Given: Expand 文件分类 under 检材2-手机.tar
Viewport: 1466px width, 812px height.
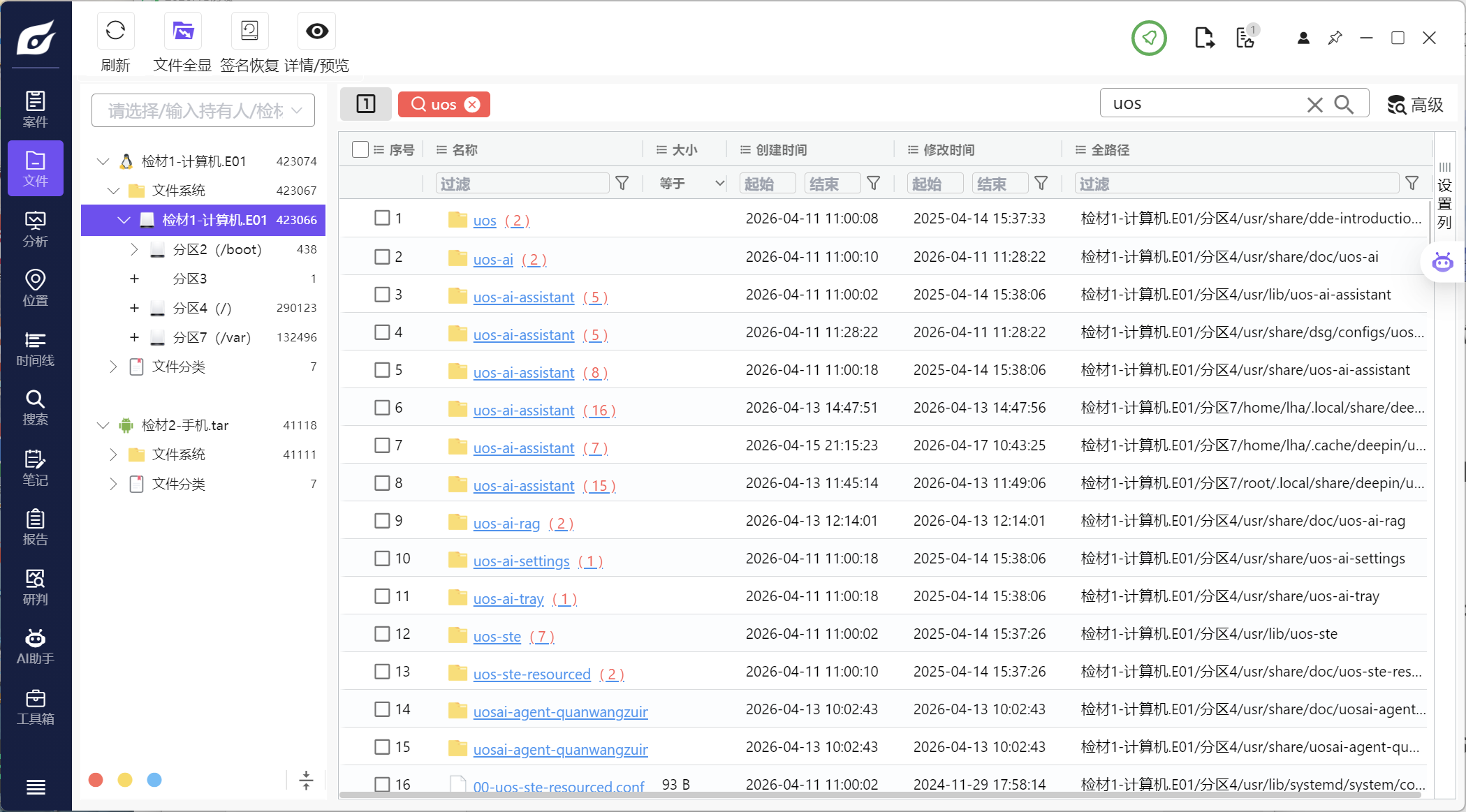Looking at the screenshot, I should tap(113, 484).
